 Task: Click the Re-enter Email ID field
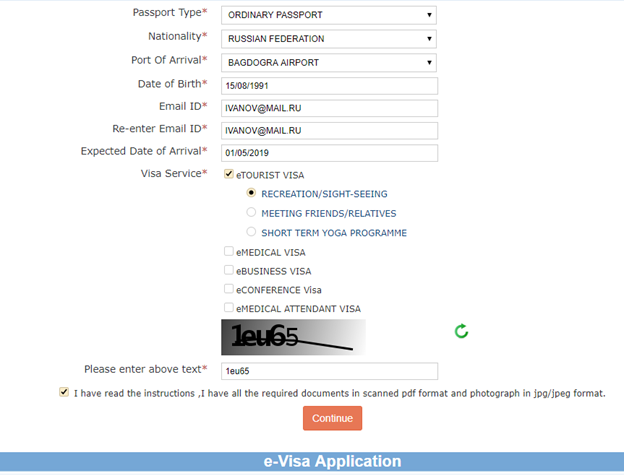330,130
